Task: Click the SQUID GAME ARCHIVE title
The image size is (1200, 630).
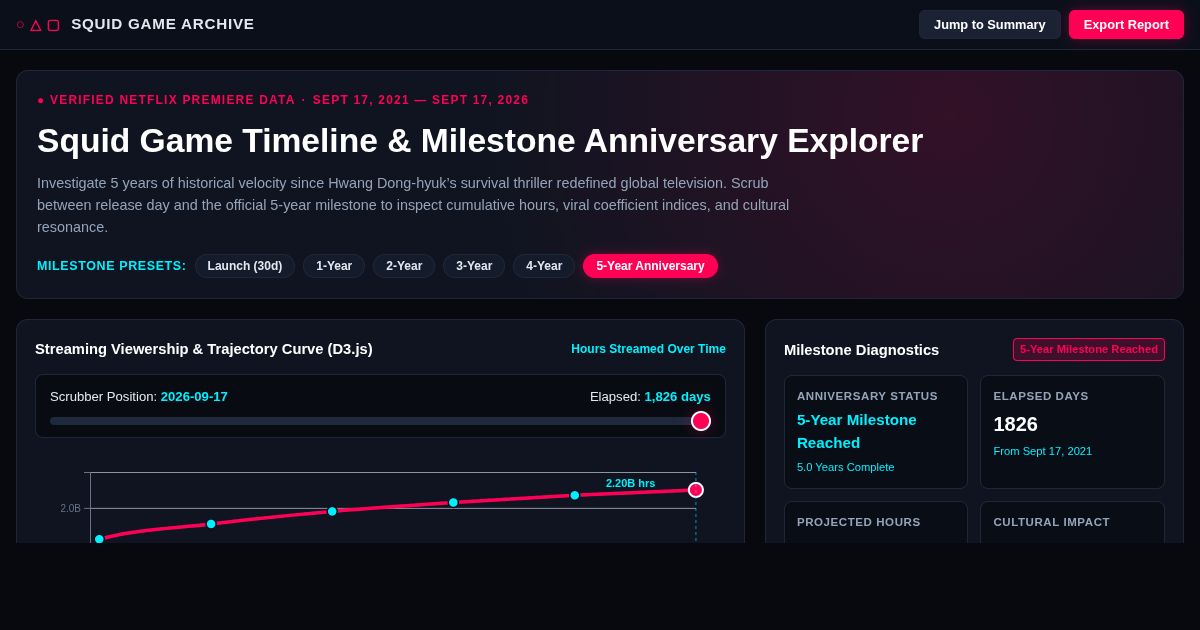Action: coord(163,24)
